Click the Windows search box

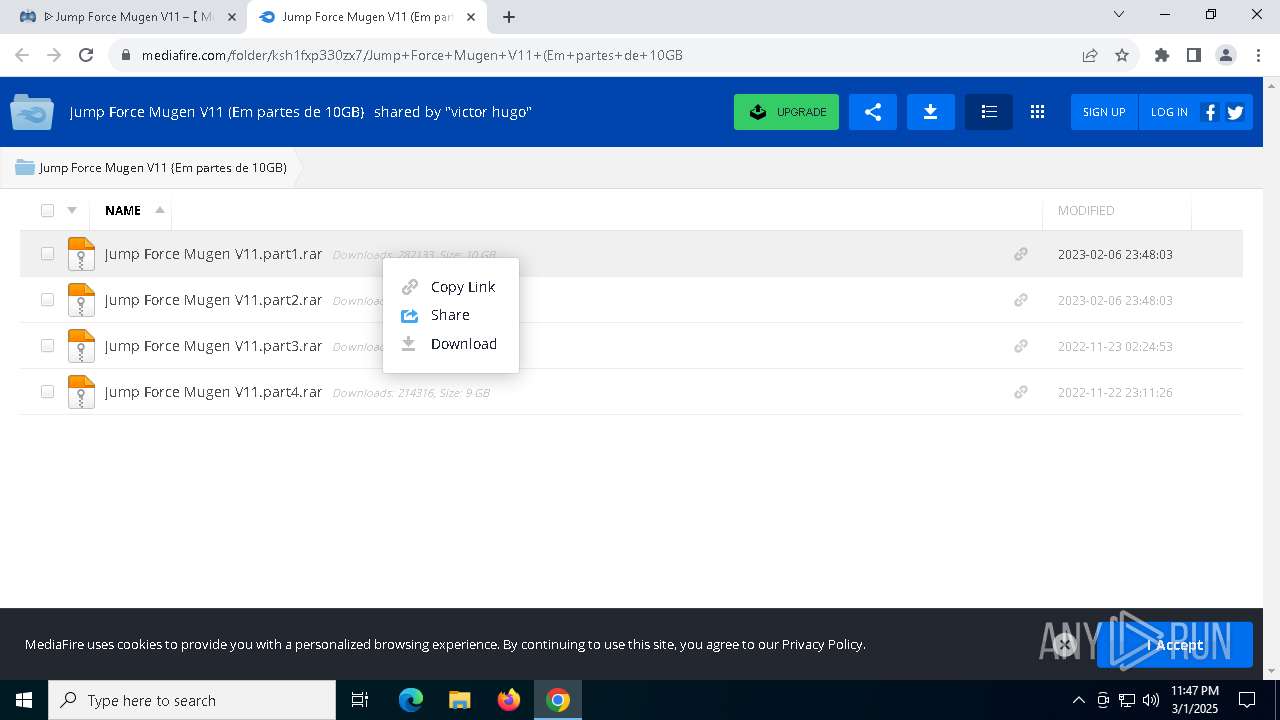pyautogui.click(x=192, y=700)
